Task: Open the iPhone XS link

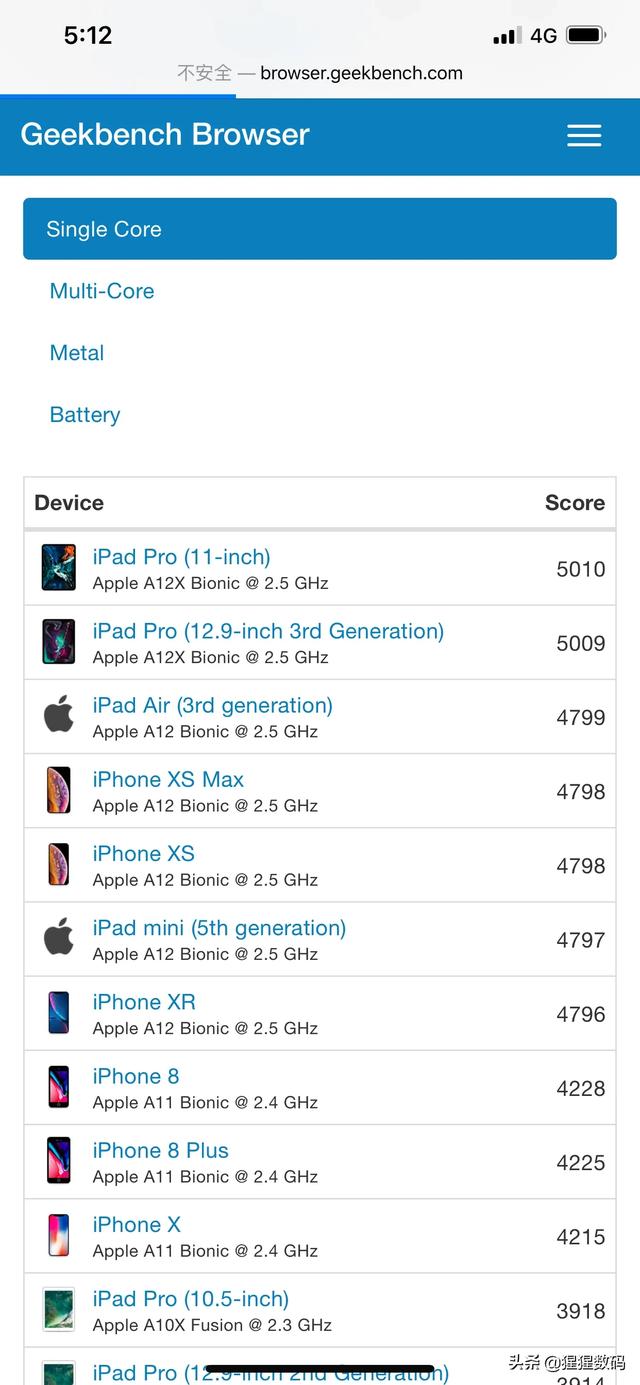Action: (143, 853)
